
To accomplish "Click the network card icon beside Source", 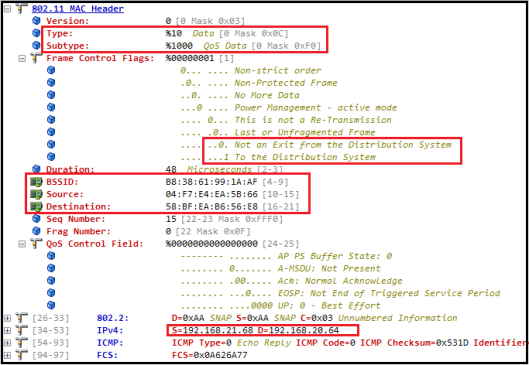I will (x=36, y=194).
